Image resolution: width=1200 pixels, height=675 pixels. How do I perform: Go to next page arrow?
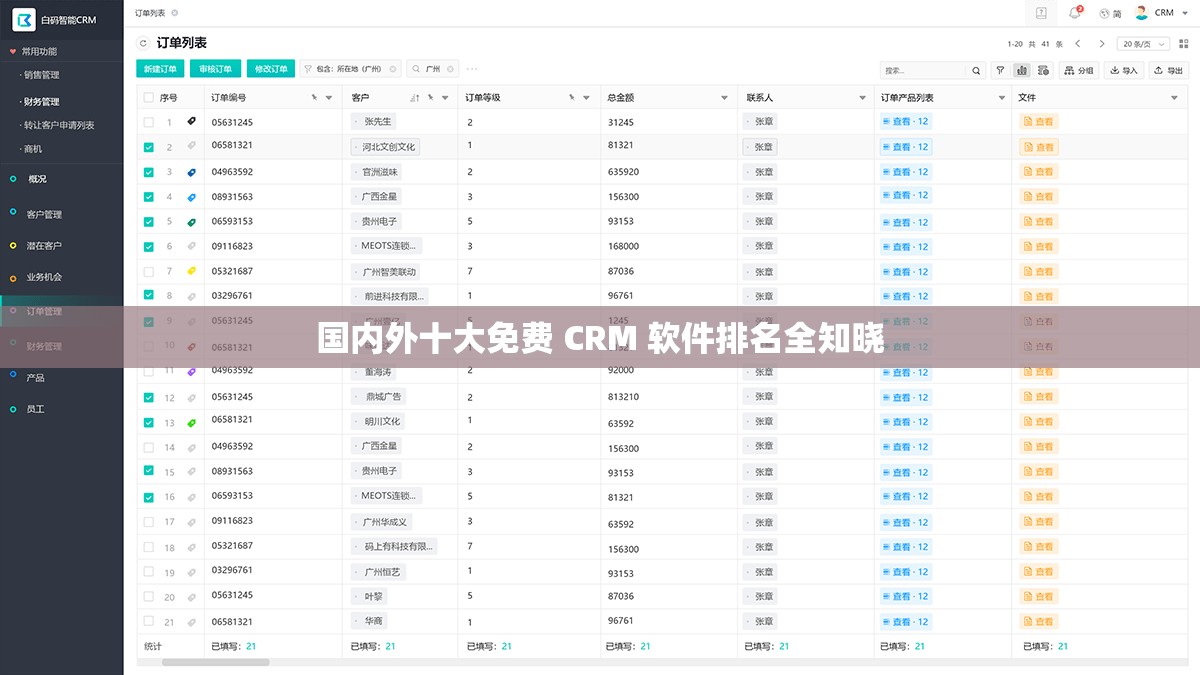[1102, 44]
